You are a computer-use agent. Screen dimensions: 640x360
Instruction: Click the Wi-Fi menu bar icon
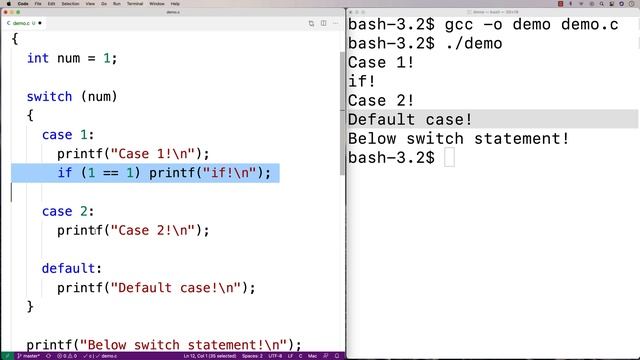click(581, 4)
